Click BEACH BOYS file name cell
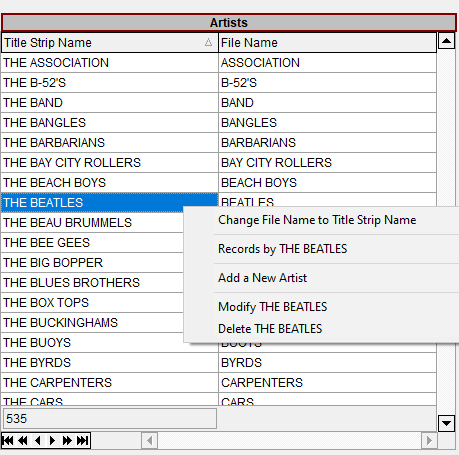 tap(327, 183)
